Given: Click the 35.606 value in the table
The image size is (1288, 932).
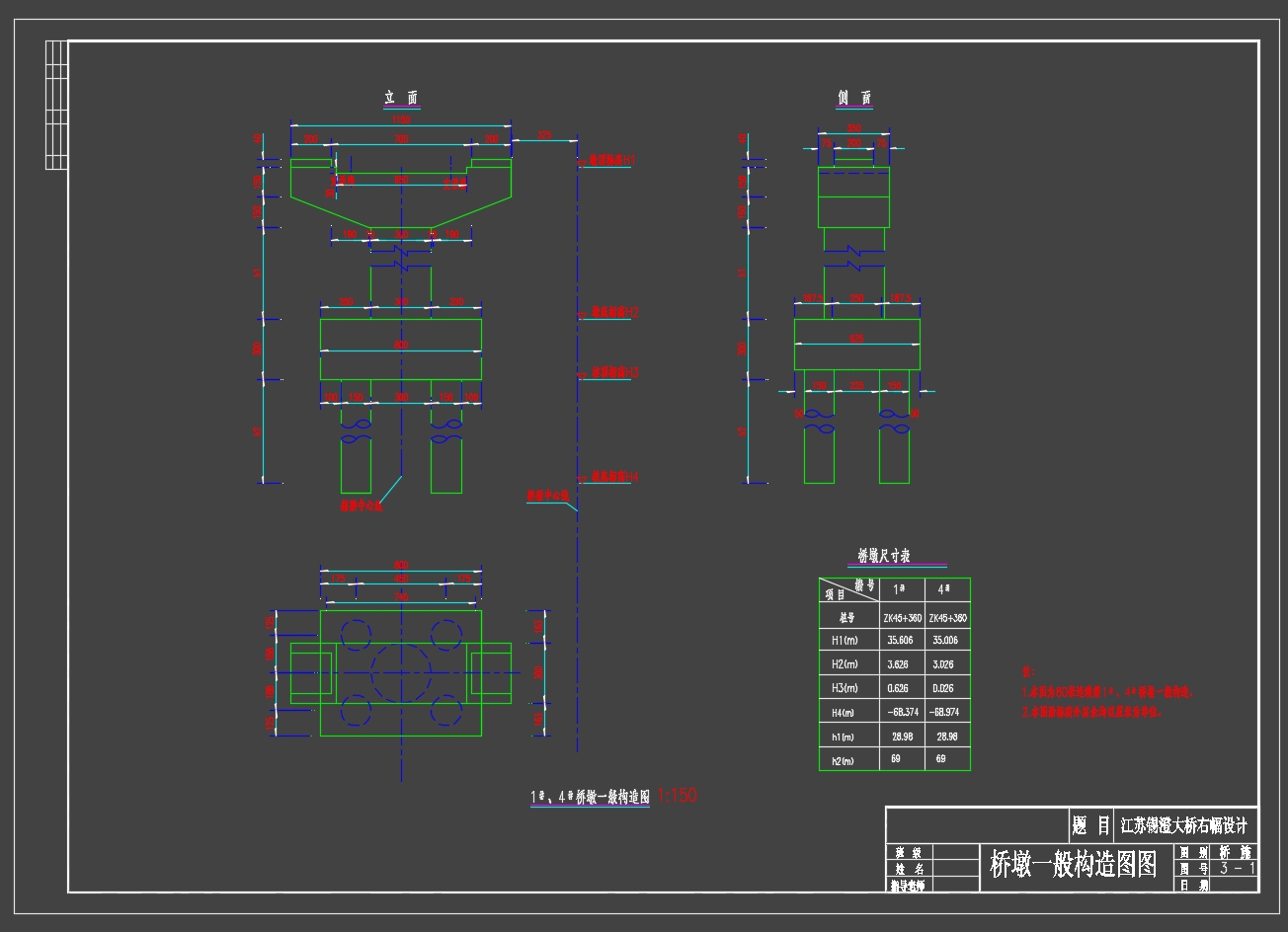Looking at the screenshot, I should 900,640.
